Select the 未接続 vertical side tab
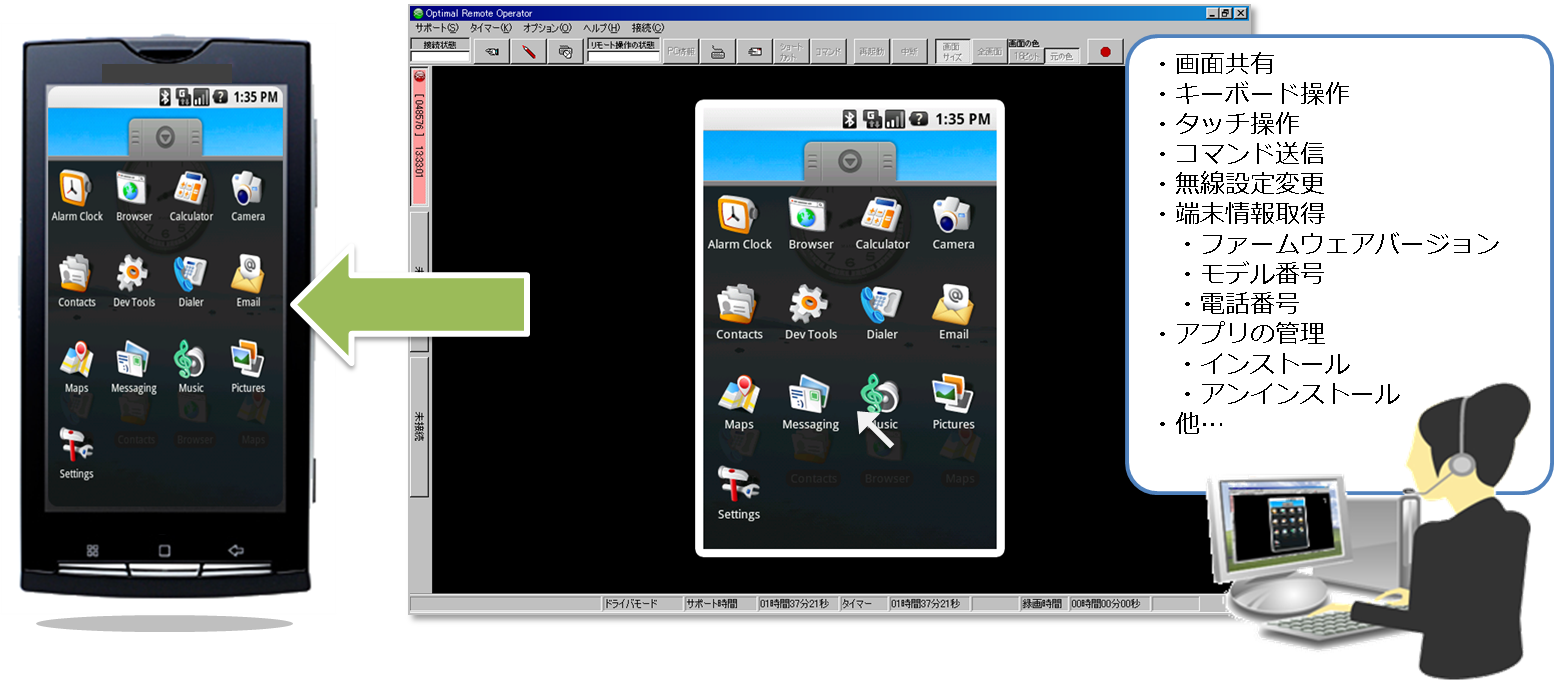 [x=420, y=424]
